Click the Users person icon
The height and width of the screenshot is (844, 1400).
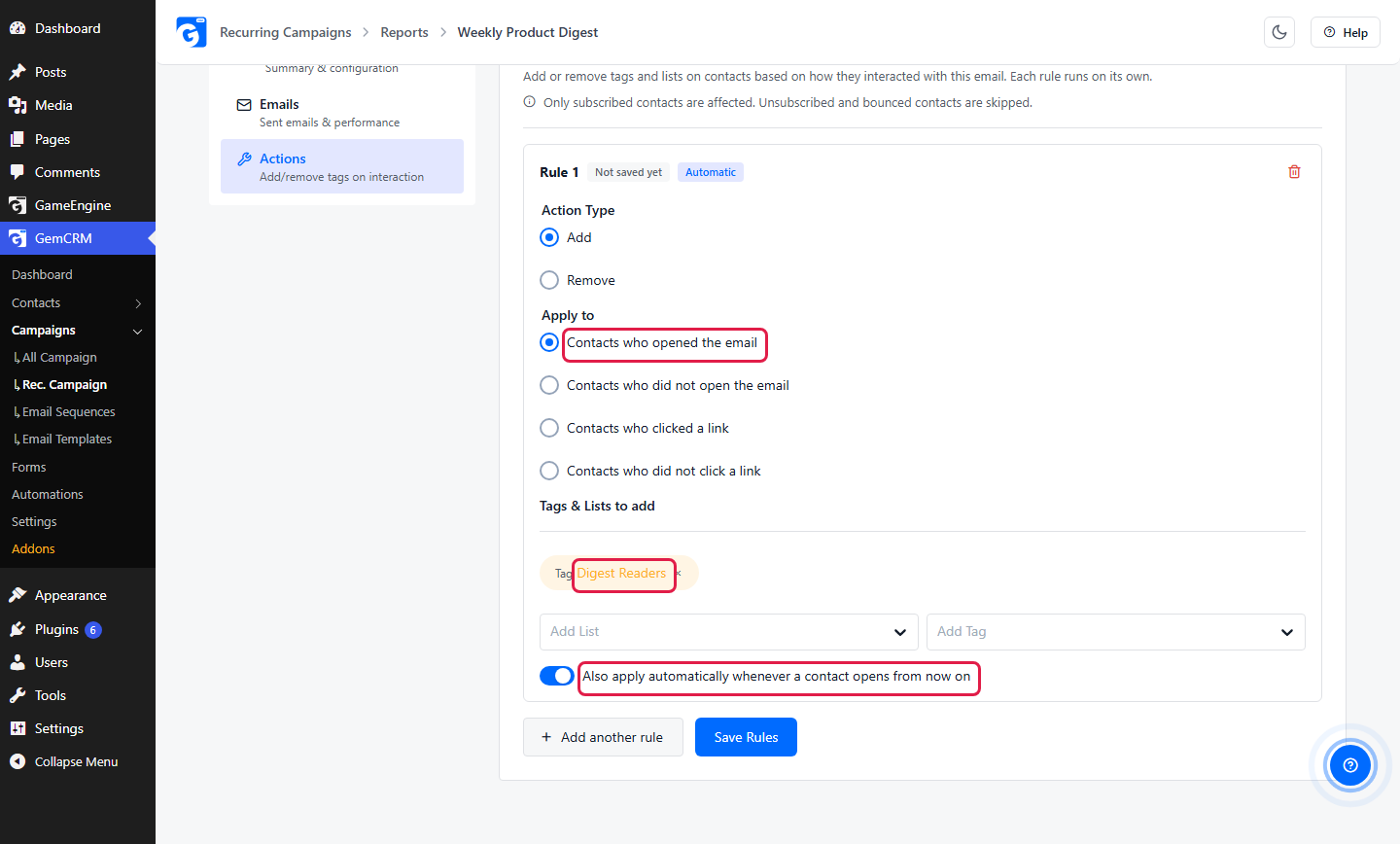point(17,662)
